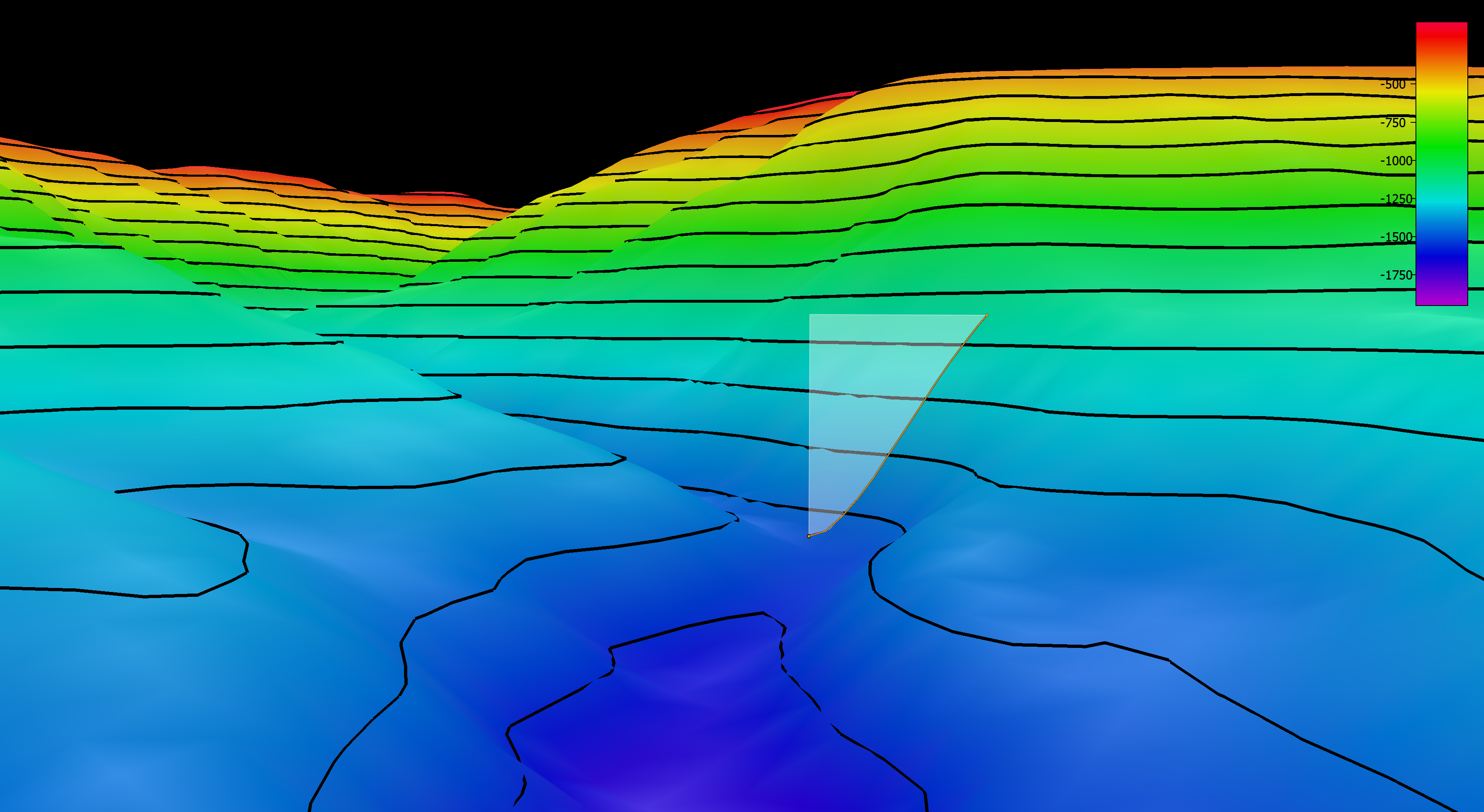This screenshot has width=1484, height=812.
Task: Click the -750 legend label
Action: click(1393, 122)
